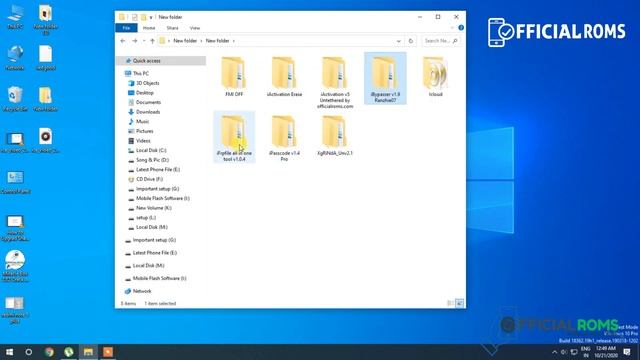Click the volume tray icon
Image resolution: width=640 pixels, height=360 pixels.
pos(564,352)
